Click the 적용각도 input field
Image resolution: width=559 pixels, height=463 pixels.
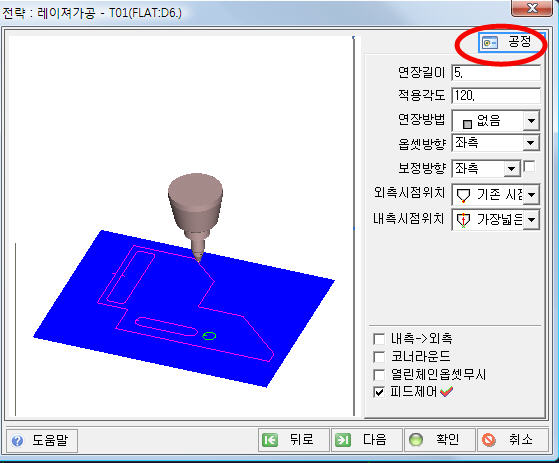click(x=496, y=96)
